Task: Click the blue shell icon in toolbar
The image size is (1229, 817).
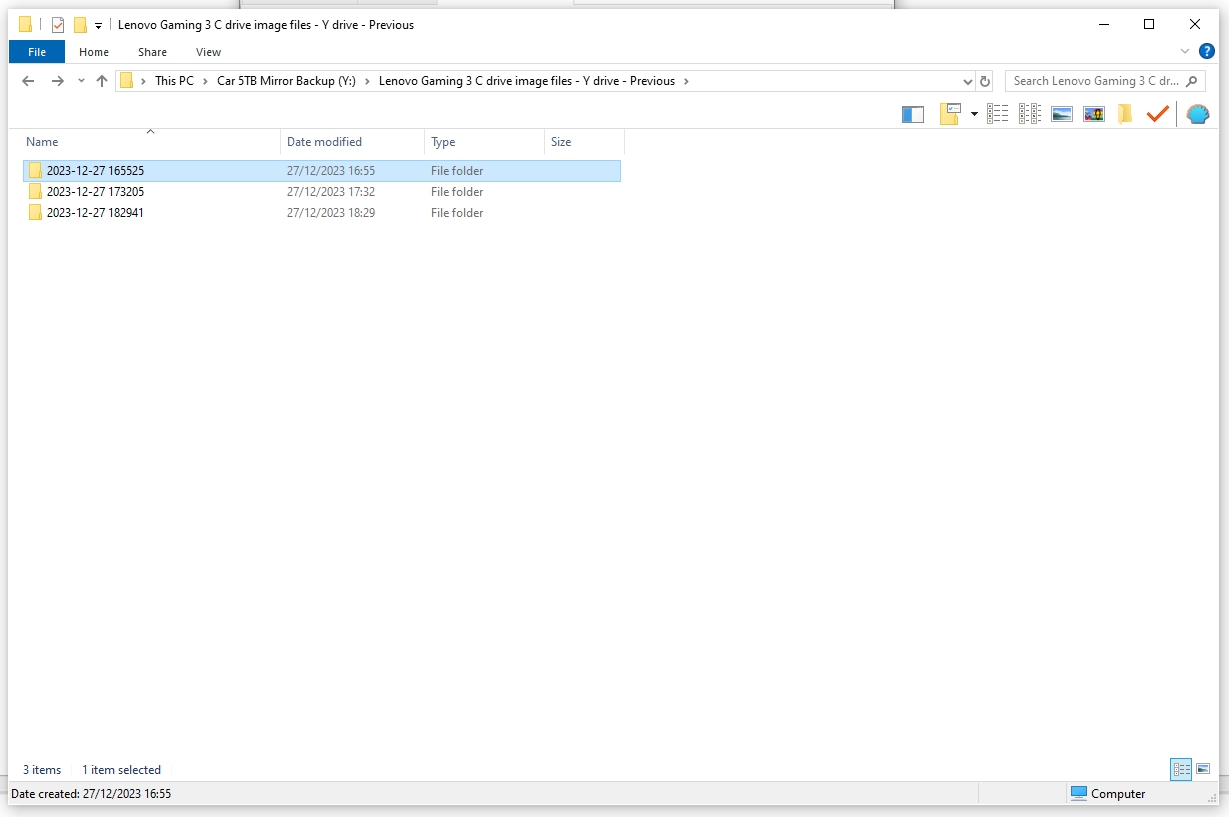Action: pyautogui.click(x=1198, y=114)
